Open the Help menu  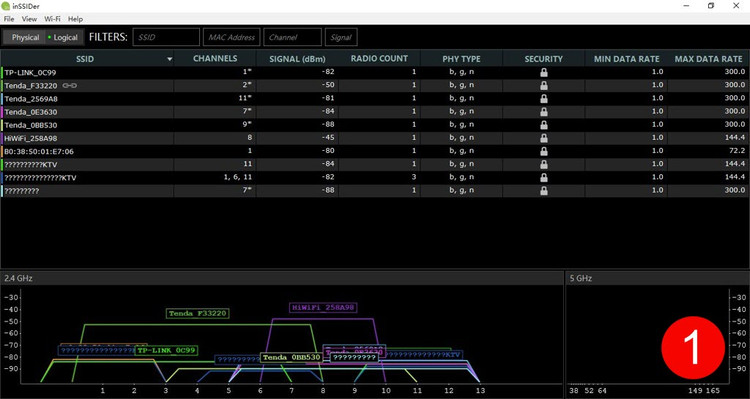75,19
